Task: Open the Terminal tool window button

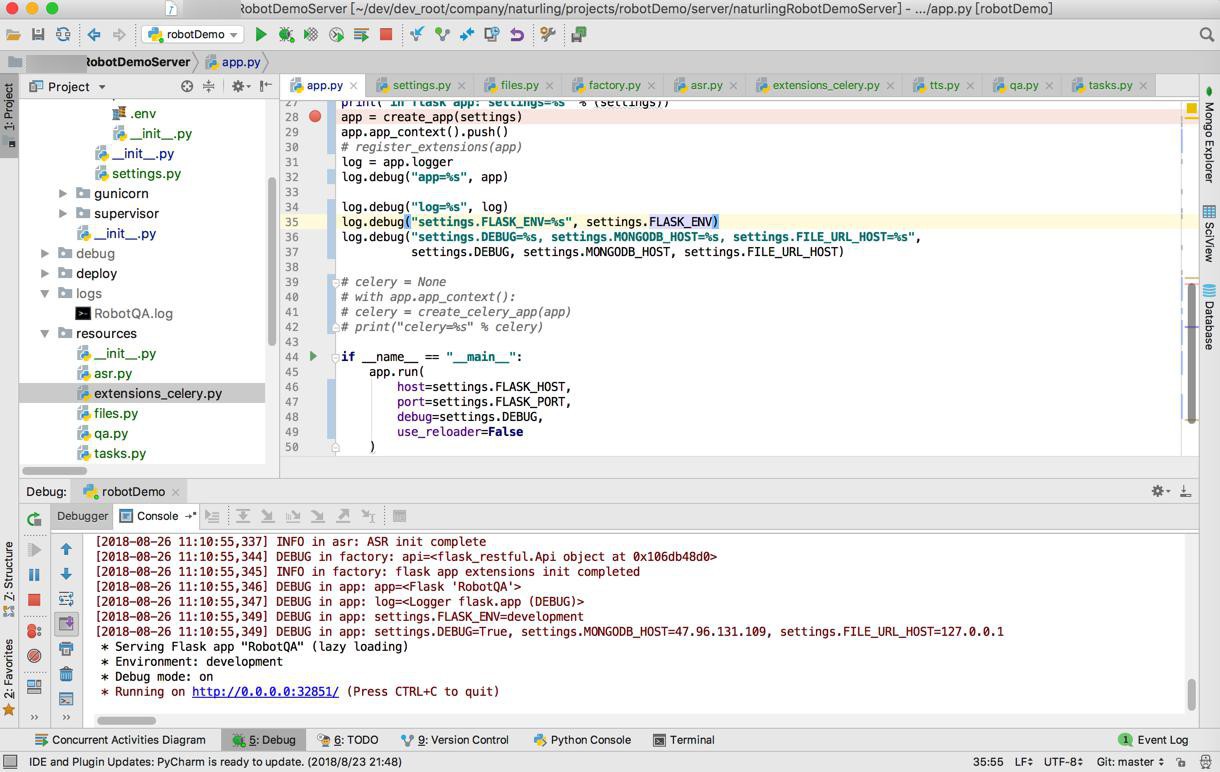Action: click(x=684, y=740)
